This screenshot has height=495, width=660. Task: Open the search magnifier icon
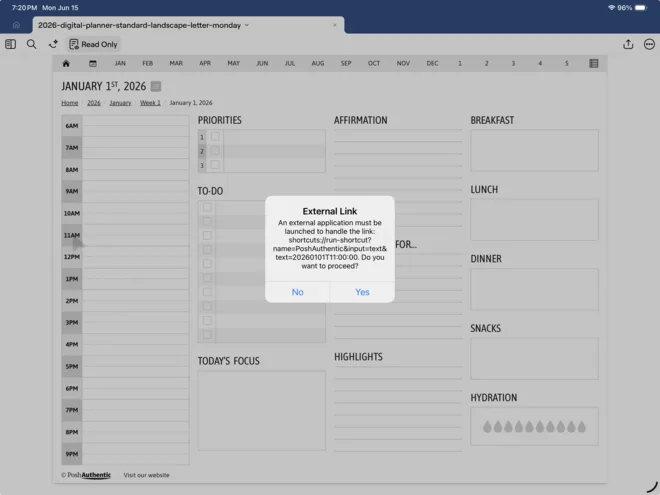pyautogui.click(x=32, y=44)
